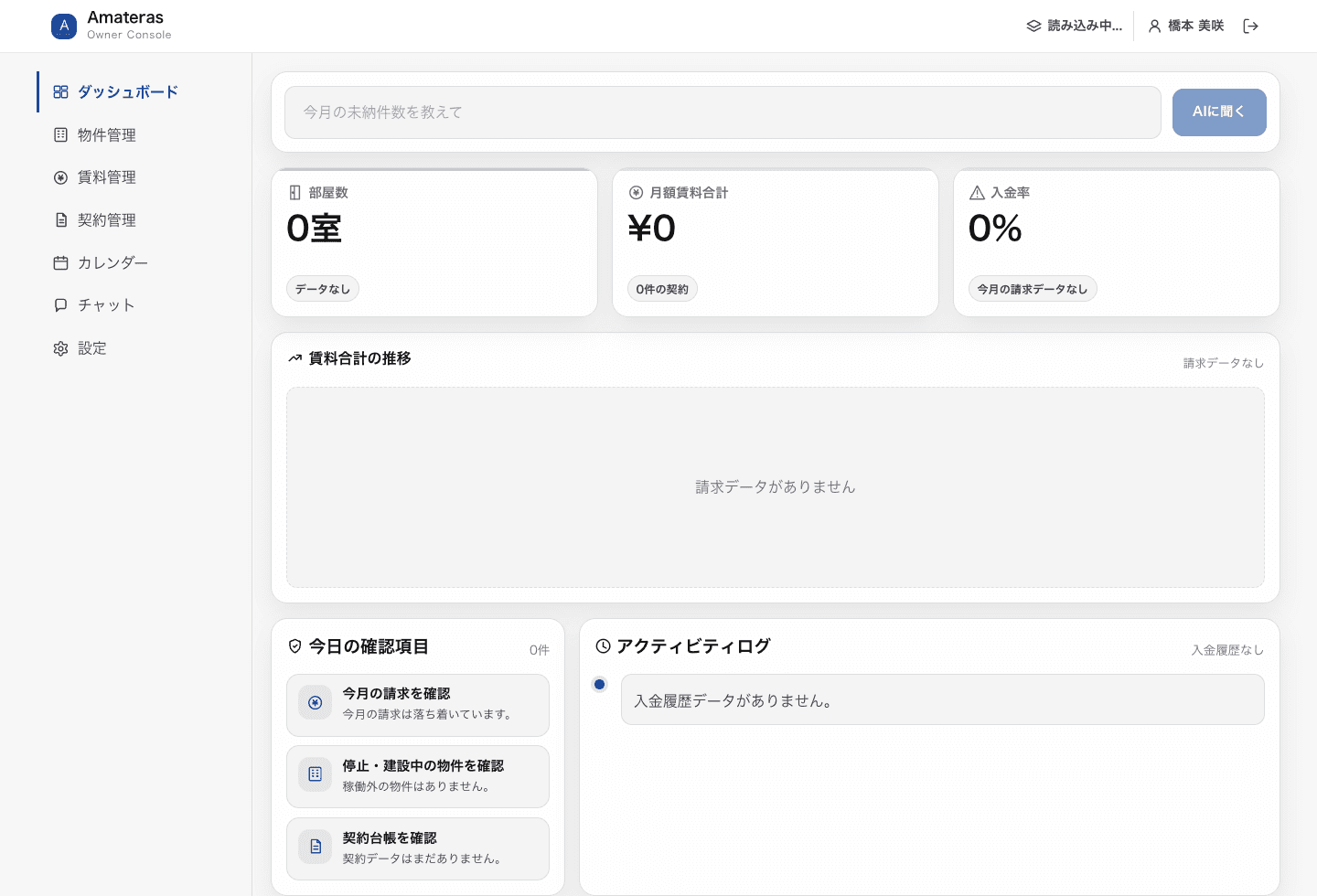Image resolution: width=1317 pixels, height=896 pixels.
Task: Open the チャット page
Action: [135, 305]
